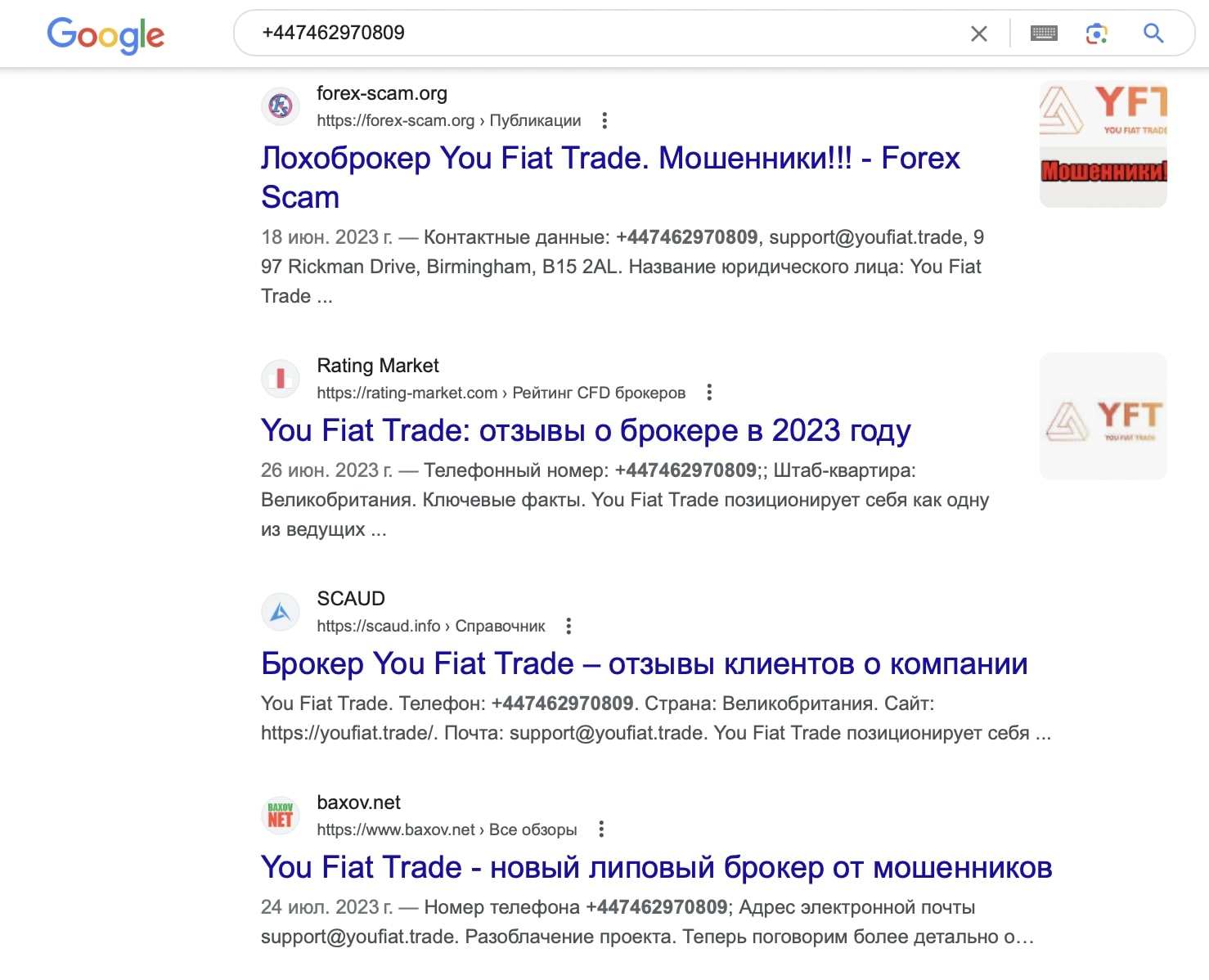The height and width of the screenshot is (980, 1209).
Task: Click the blue magnifier search button
Action: (x=1153, y=33)
